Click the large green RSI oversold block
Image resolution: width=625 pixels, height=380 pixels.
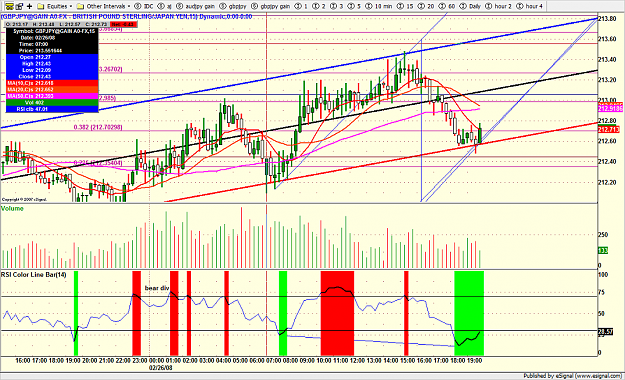point(469,313)
